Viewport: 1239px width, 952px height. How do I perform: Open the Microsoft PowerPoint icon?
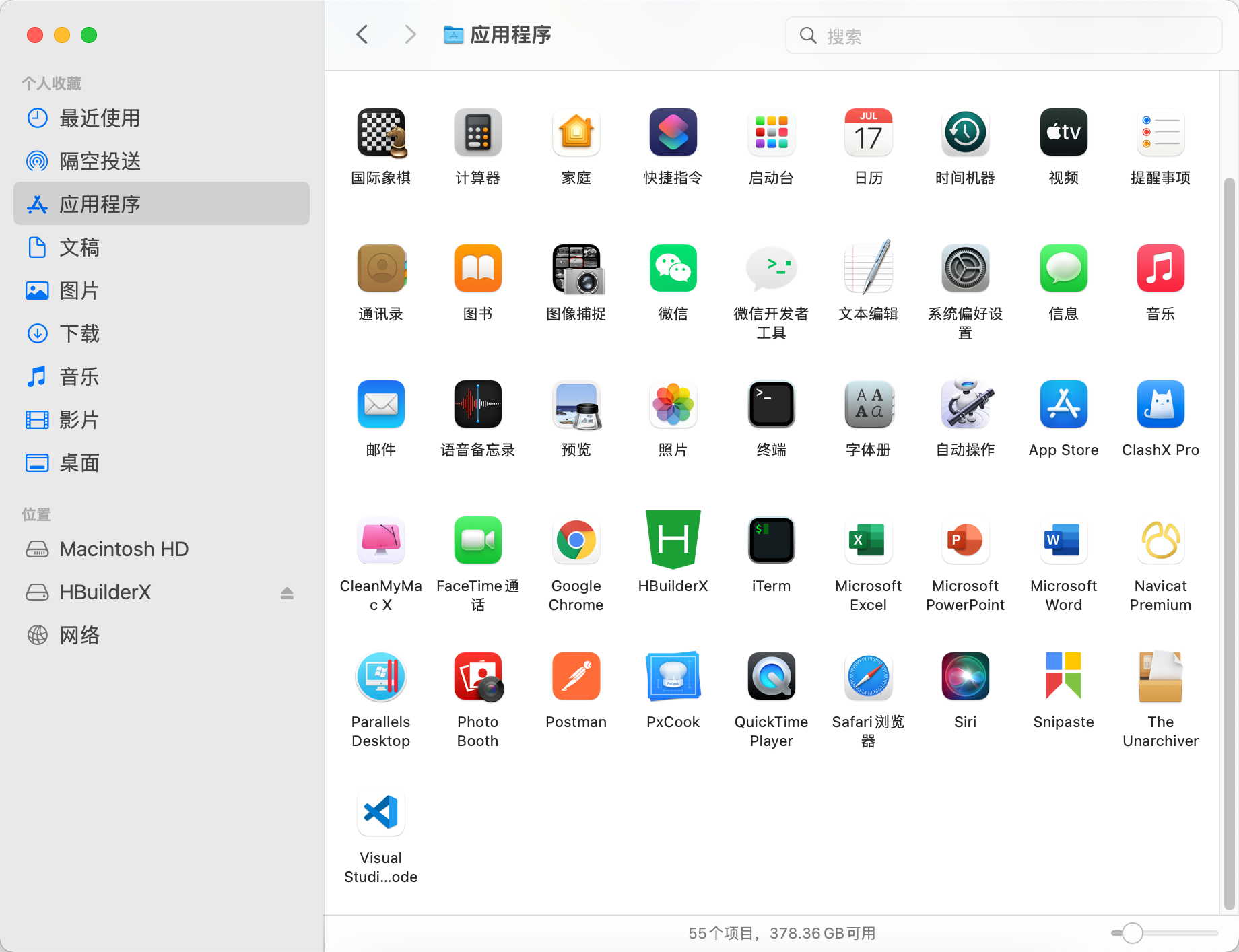pos(966,541)
